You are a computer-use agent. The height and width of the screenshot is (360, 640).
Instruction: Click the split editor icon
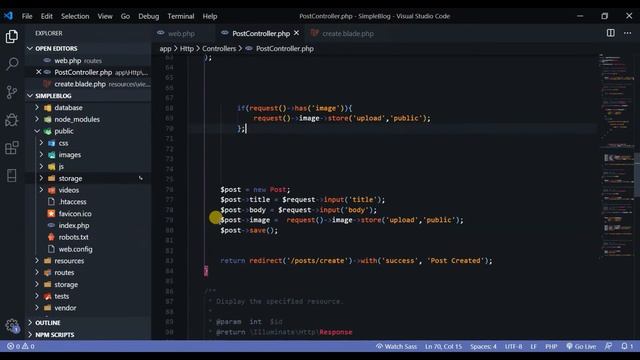[x=611, y=33]
